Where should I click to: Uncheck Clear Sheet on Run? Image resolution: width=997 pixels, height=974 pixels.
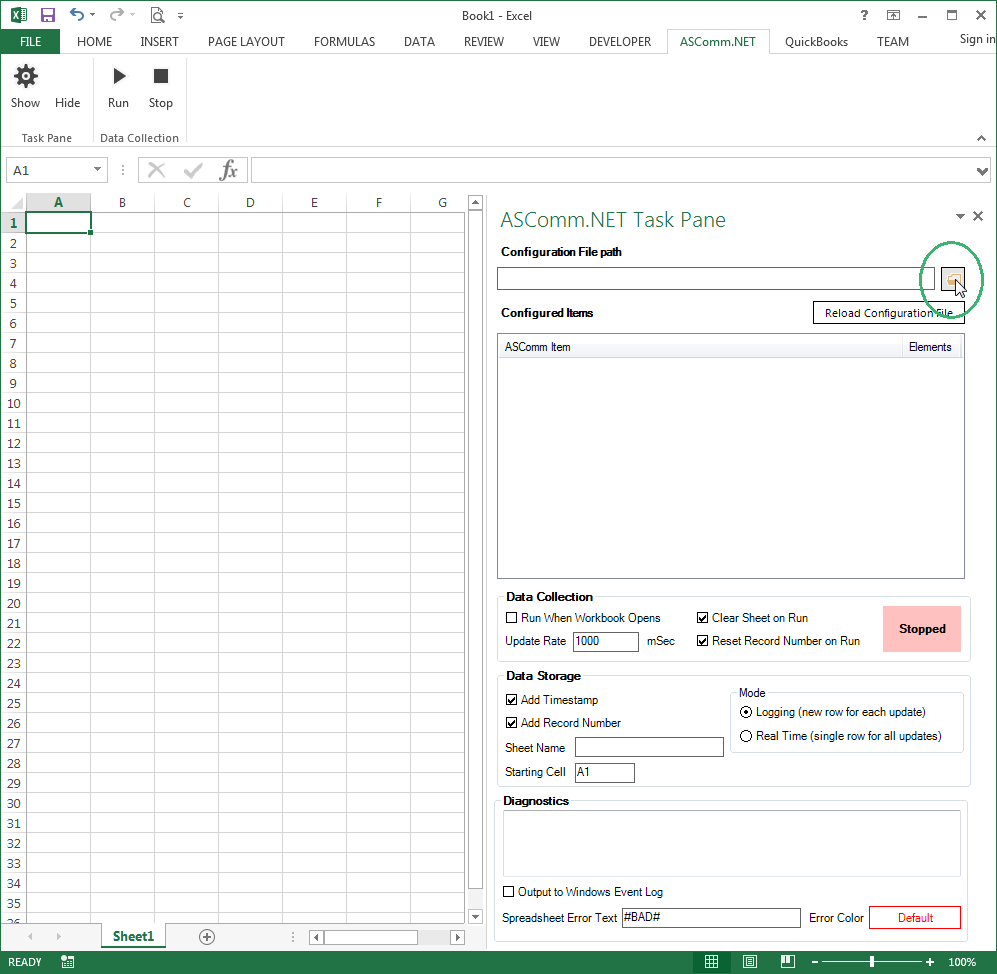pyautogui.click(x=703, y=617)
